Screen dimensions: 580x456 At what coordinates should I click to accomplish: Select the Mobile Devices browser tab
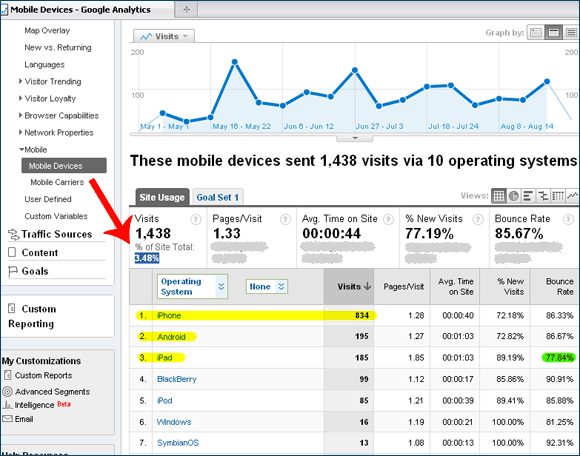pyautogui.click(x=87, y=10)
